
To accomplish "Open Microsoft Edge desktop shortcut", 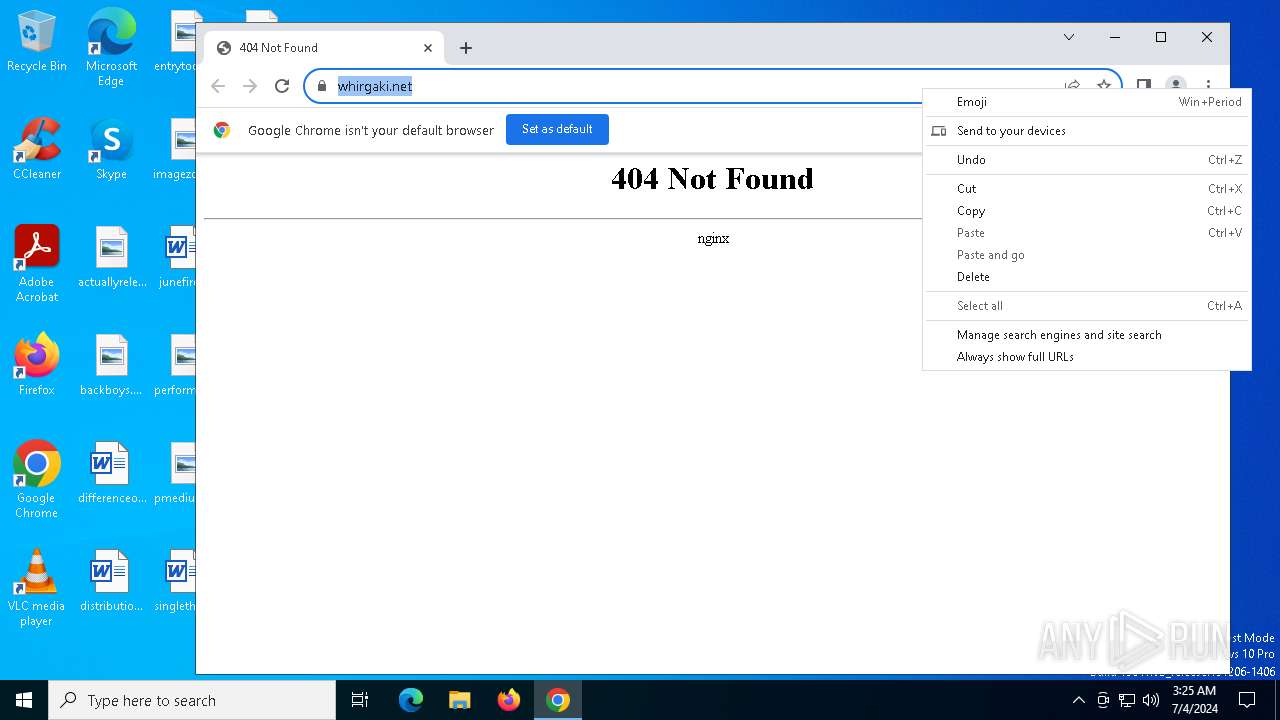I will click(x=111, y=48).
